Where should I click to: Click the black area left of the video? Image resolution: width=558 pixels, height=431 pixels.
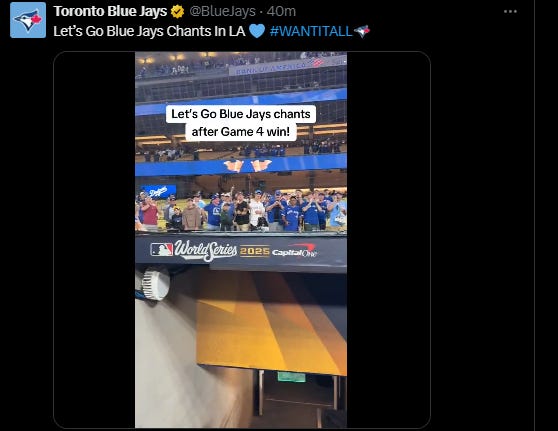(x=94, y=240)
